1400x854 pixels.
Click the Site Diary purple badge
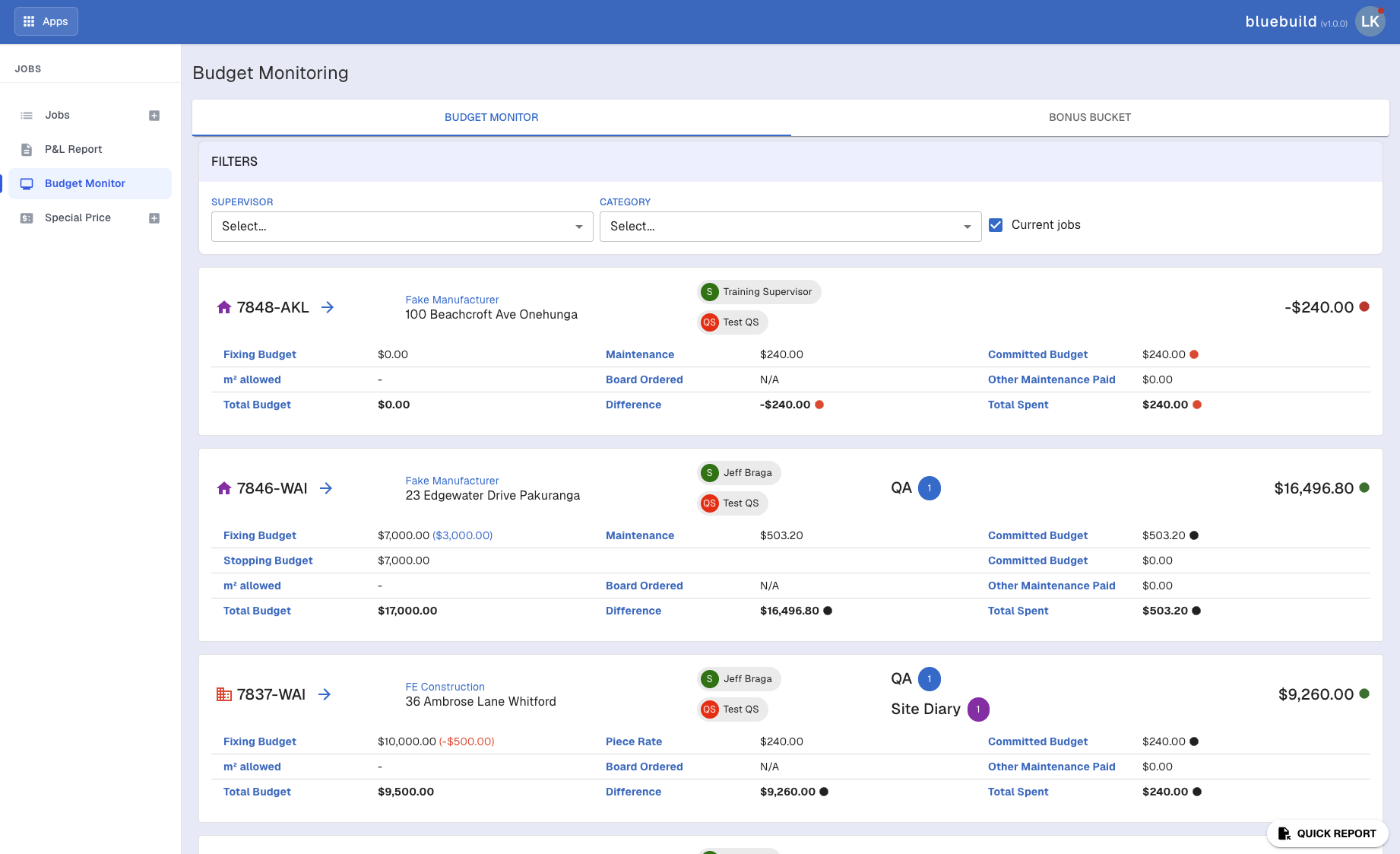(x=978, y=710)
